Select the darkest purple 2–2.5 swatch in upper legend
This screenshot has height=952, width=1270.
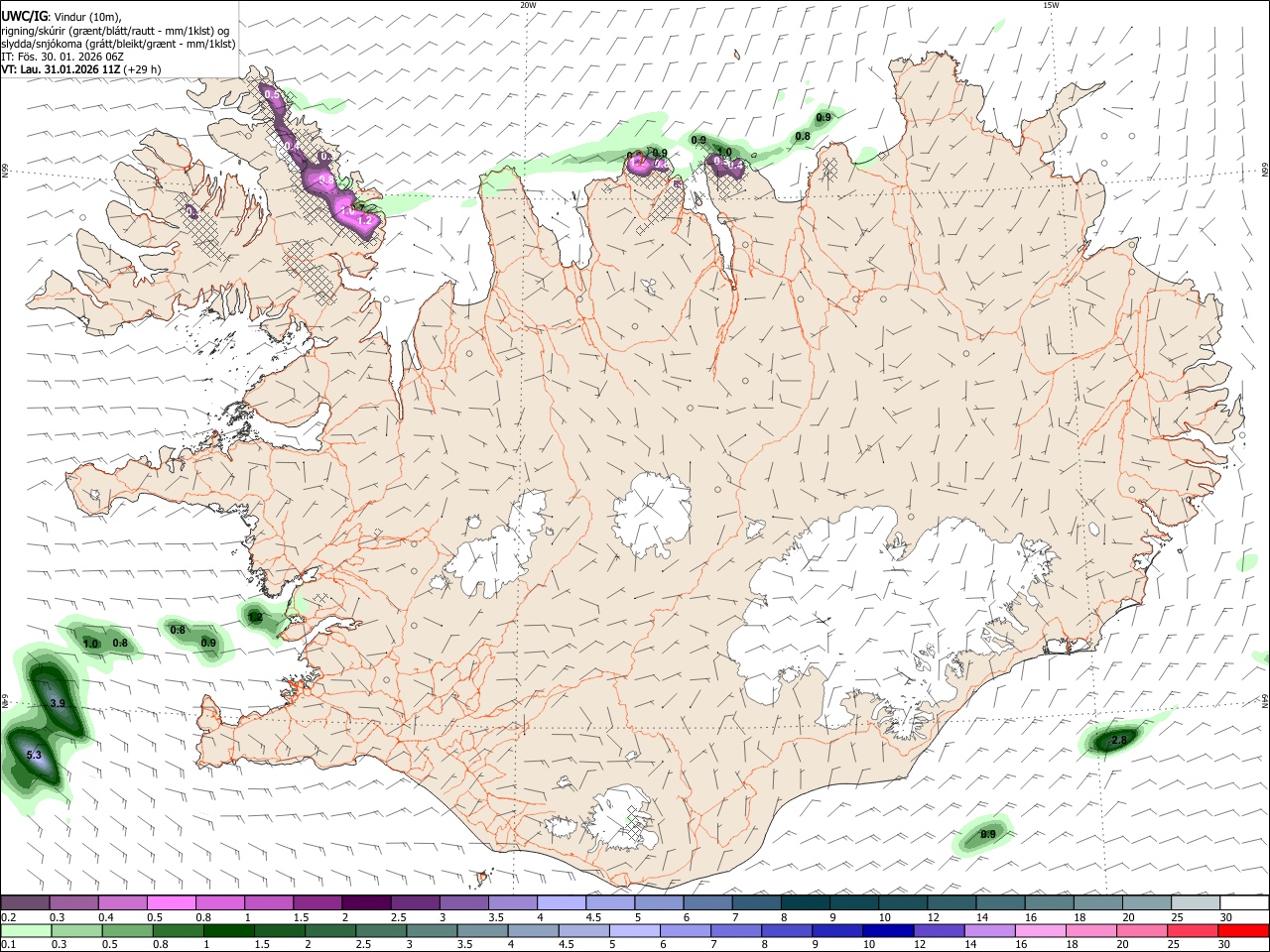tap(366, 902)
